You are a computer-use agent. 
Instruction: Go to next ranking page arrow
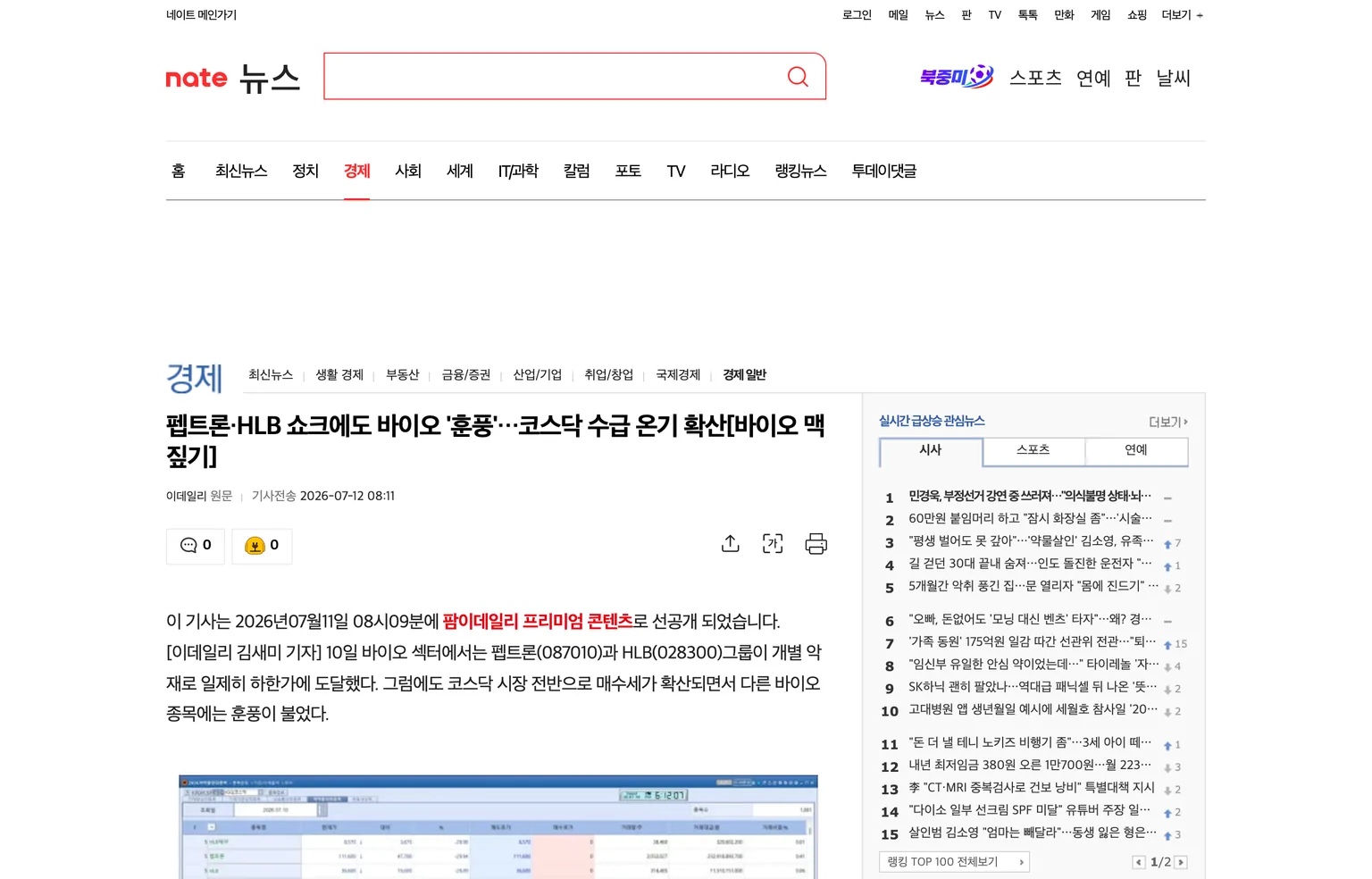coord(1181,862)
